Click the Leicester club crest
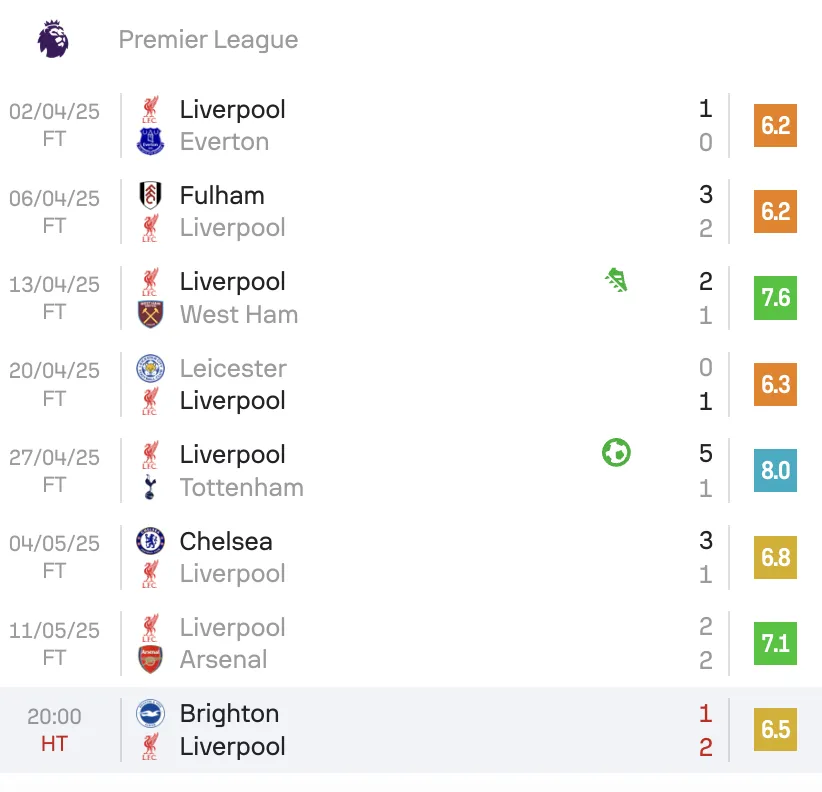Screen dimensions: 822x792 pos(150,368)
